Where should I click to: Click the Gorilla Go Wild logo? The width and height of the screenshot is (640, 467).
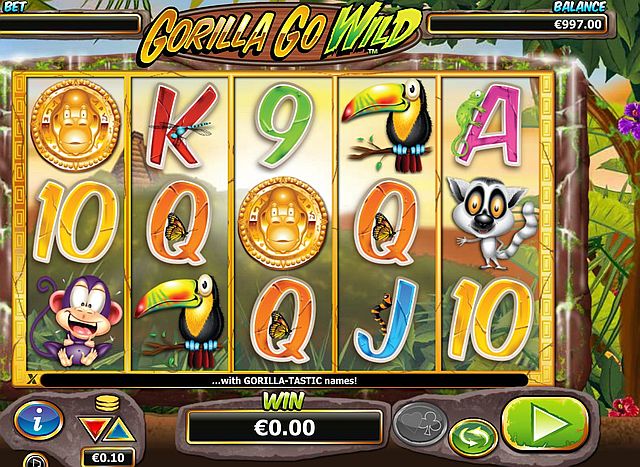pyautogui.click(x=279, y=34)
